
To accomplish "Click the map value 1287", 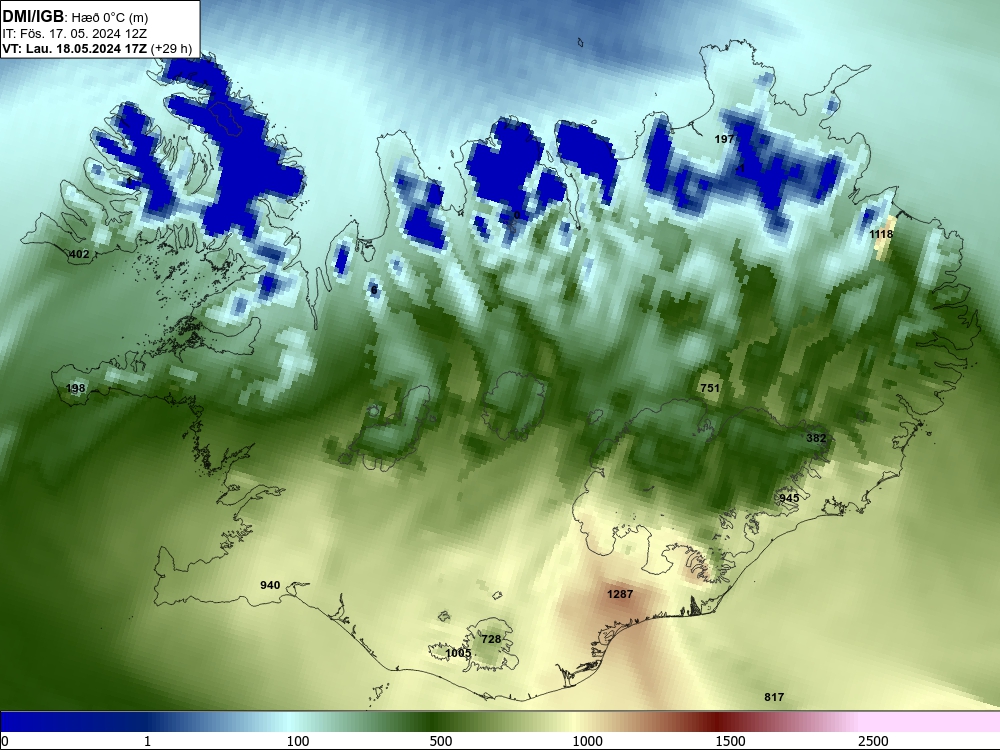I will (620, 594).
